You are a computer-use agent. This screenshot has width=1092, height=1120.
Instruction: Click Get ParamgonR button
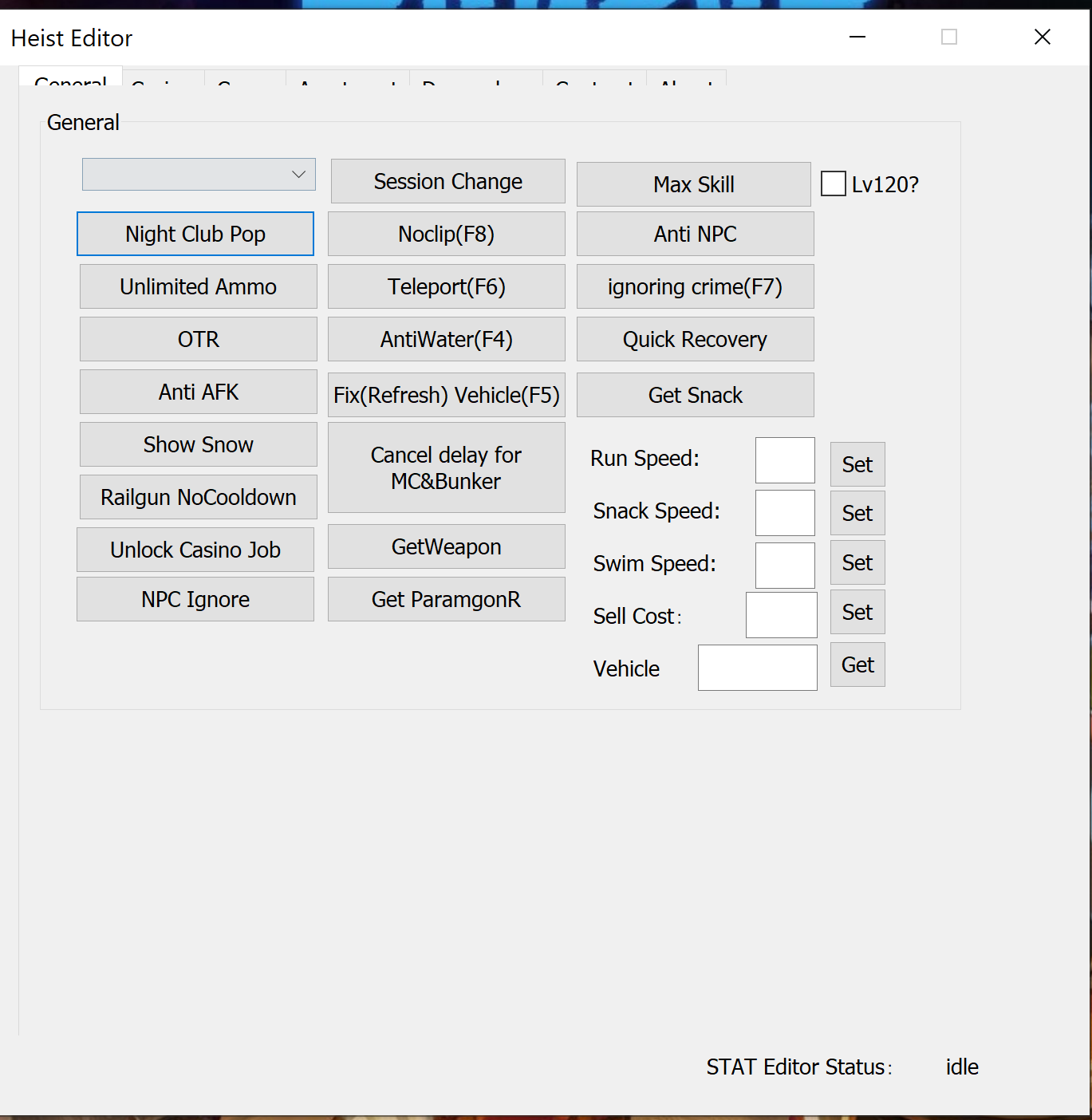447,599
